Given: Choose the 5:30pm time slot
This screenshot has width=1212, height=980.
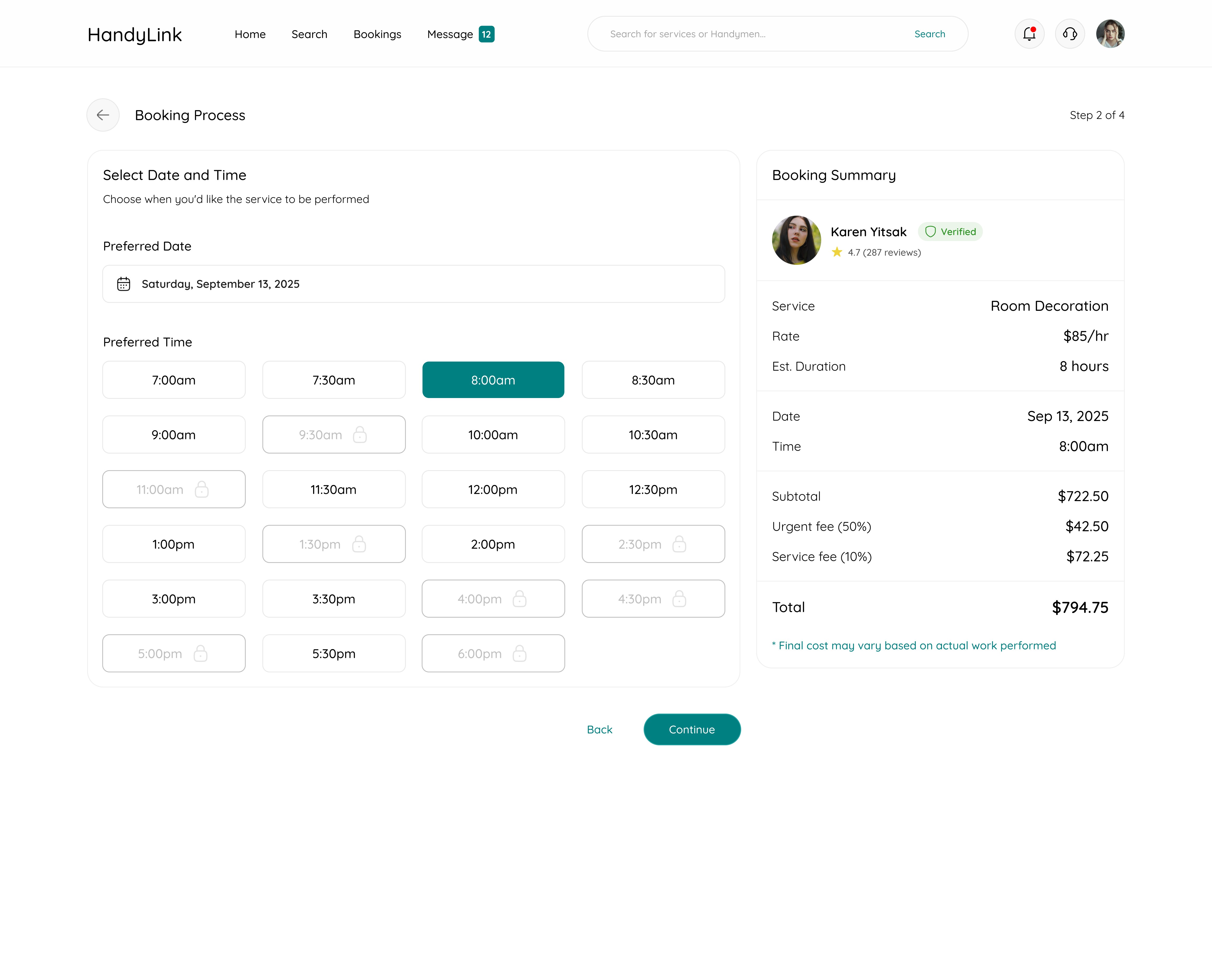Looking at the screenshot, I should (x=333, y=654).
